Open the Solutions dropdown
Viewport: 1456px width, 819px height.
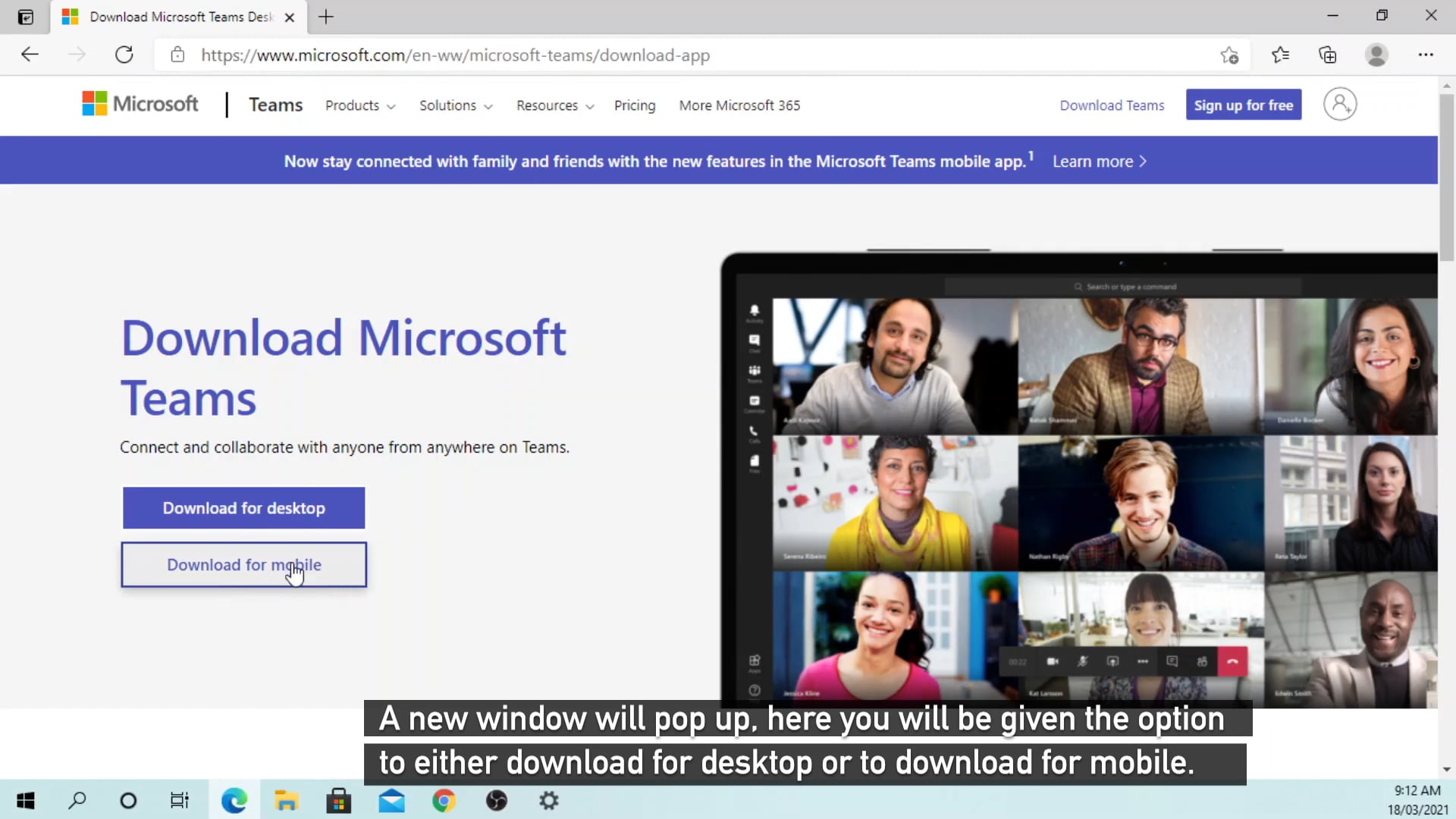[455, 105]
